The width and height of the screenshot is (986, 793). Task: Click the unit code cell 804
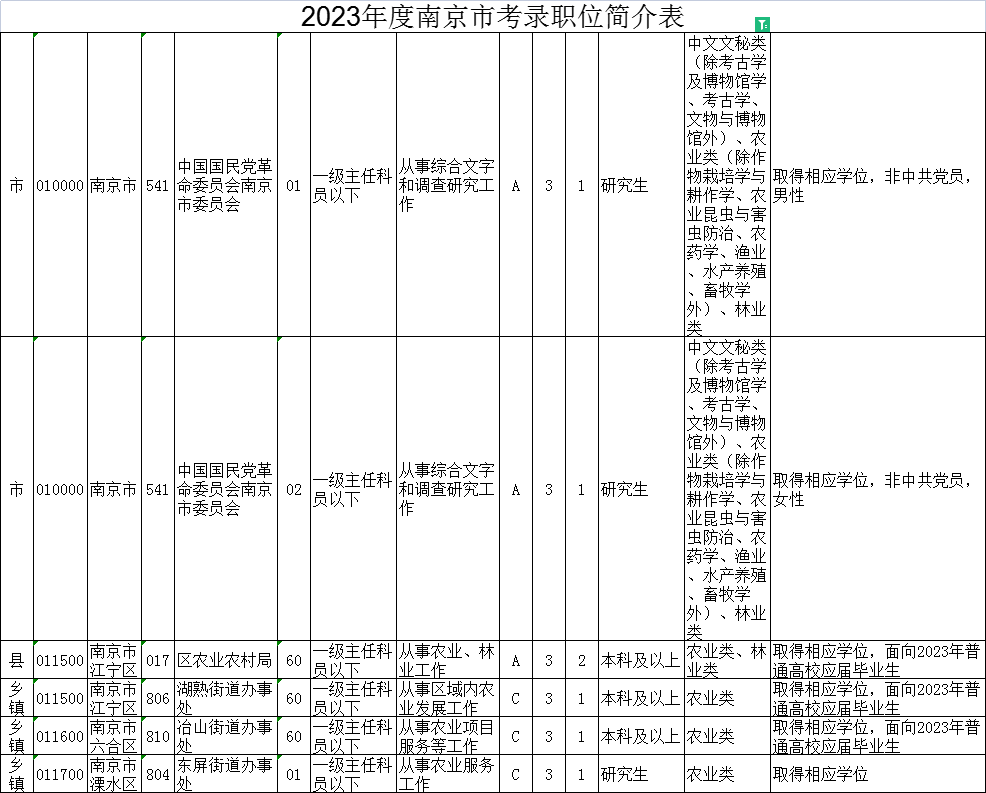[158, 774]
